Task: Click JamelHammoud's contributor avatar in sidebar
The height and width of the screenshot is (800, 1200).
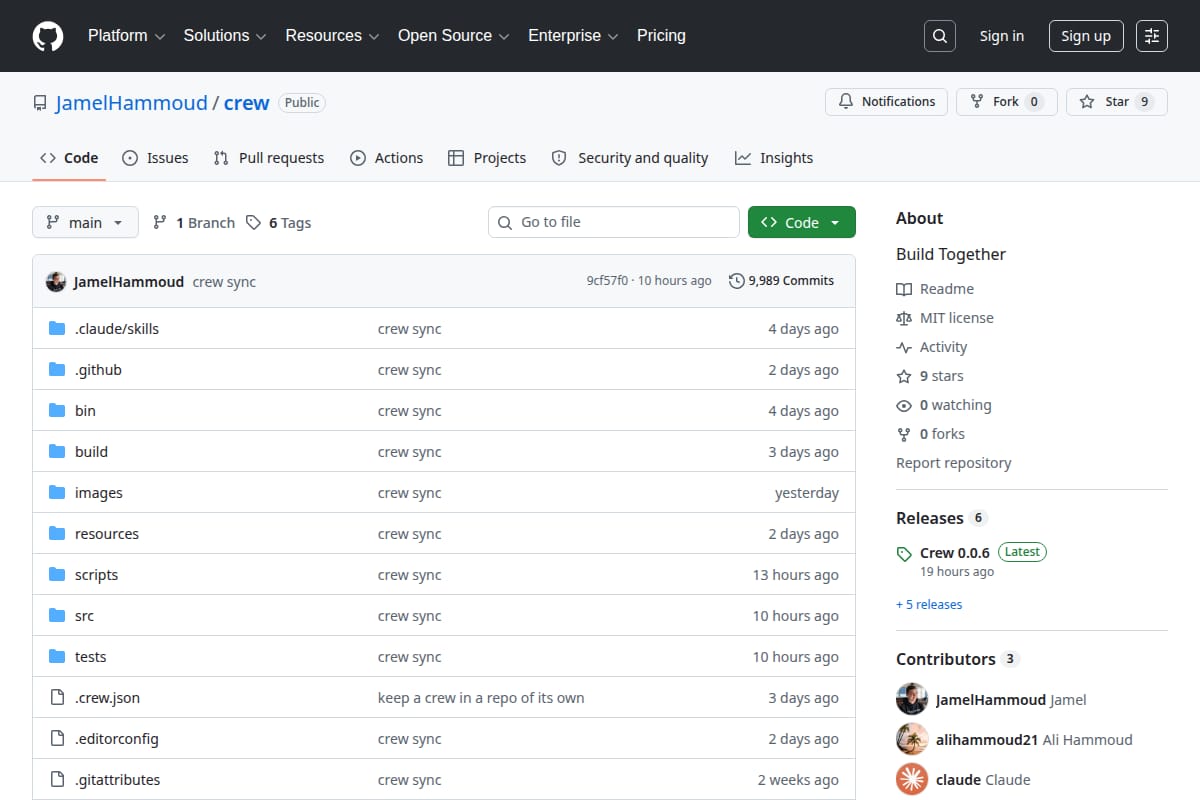Action: (x=912, y=699)
